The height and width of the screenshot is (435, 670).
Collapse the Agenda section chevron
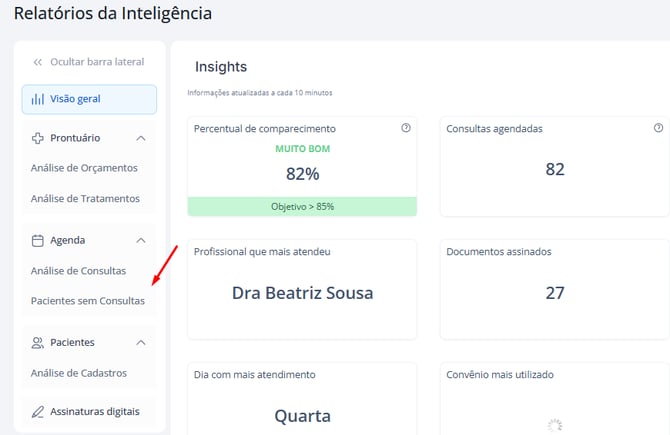[141, 240]
